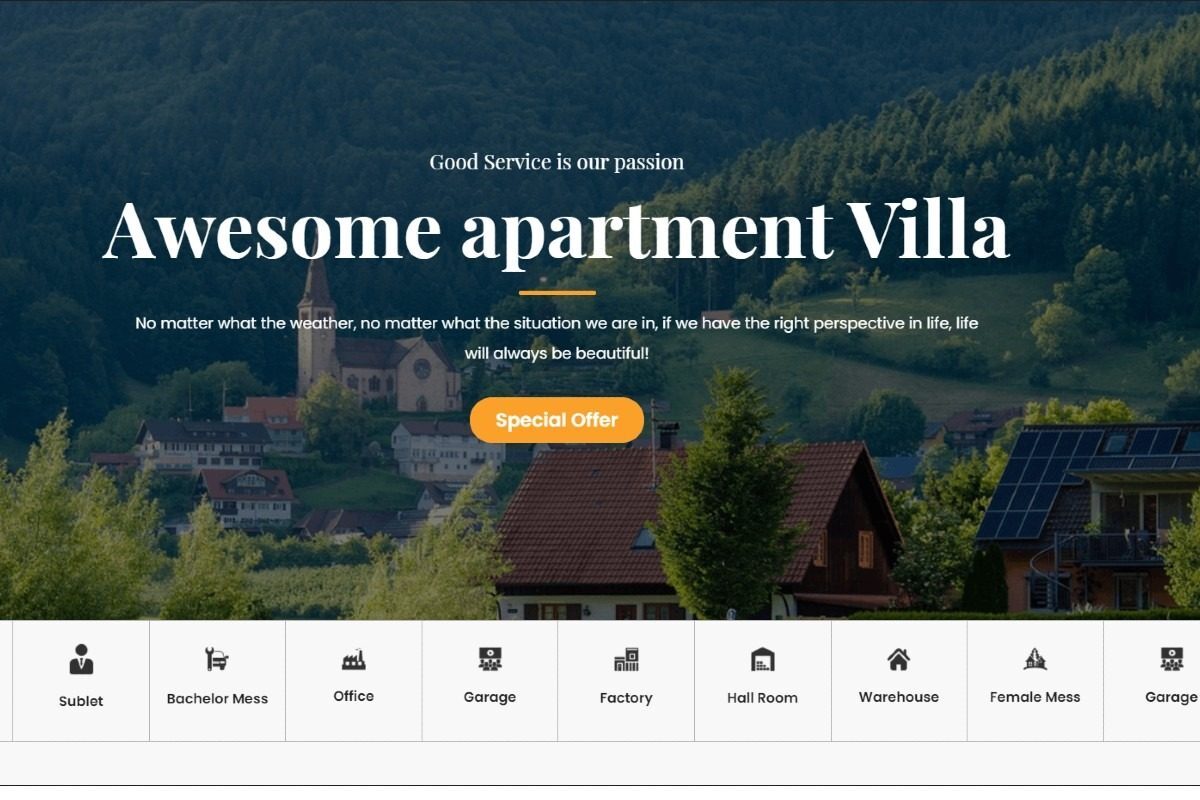Choose the Factory icon
1200x800 pixels.
tap(626, 659)
